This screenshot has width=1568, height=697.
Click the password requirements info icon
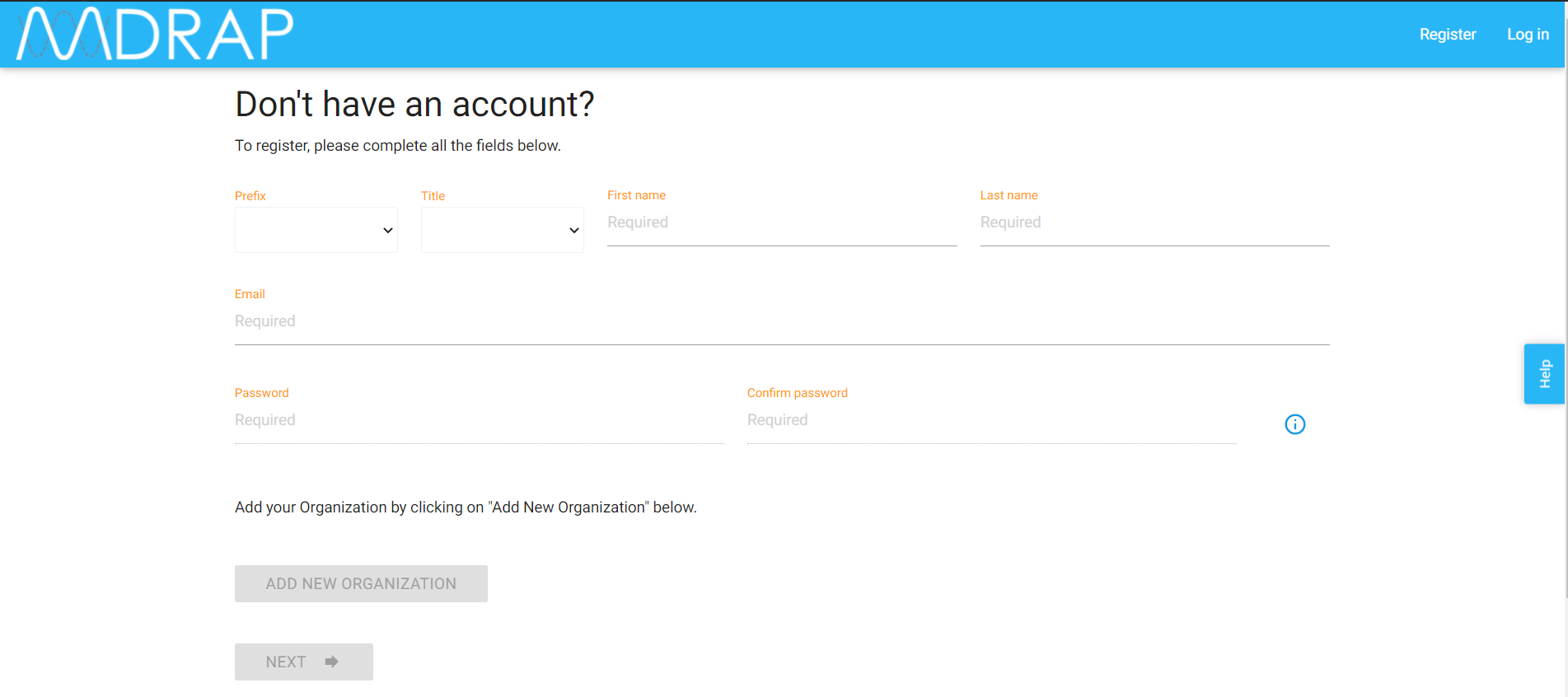coord(1294,424)
